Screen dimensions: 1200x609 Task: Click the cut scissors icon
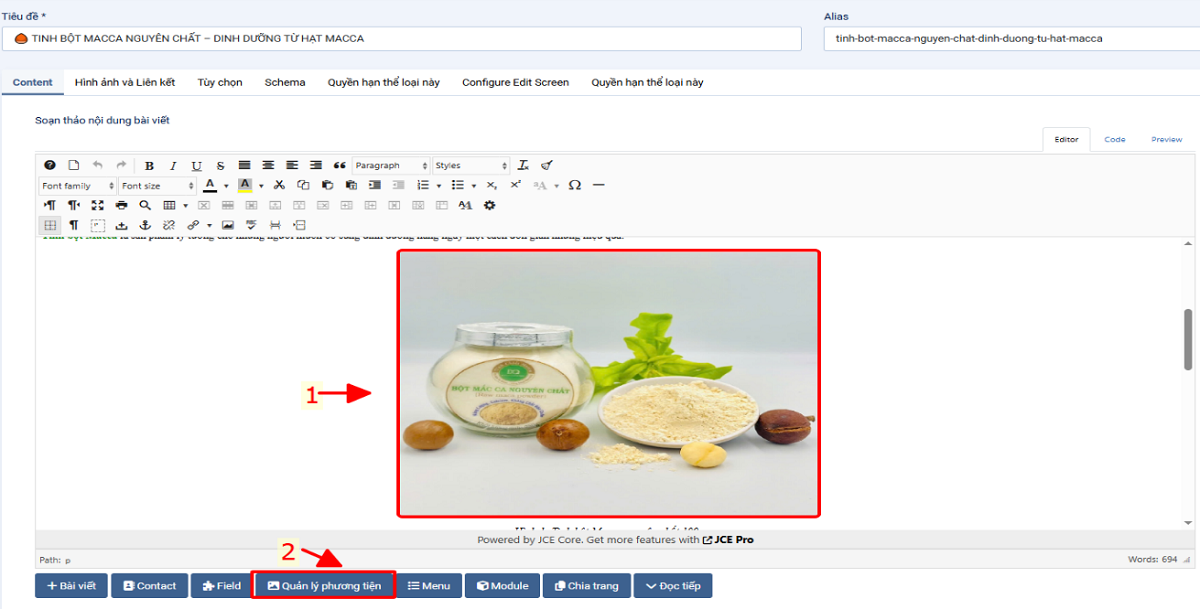click(279, 186)
